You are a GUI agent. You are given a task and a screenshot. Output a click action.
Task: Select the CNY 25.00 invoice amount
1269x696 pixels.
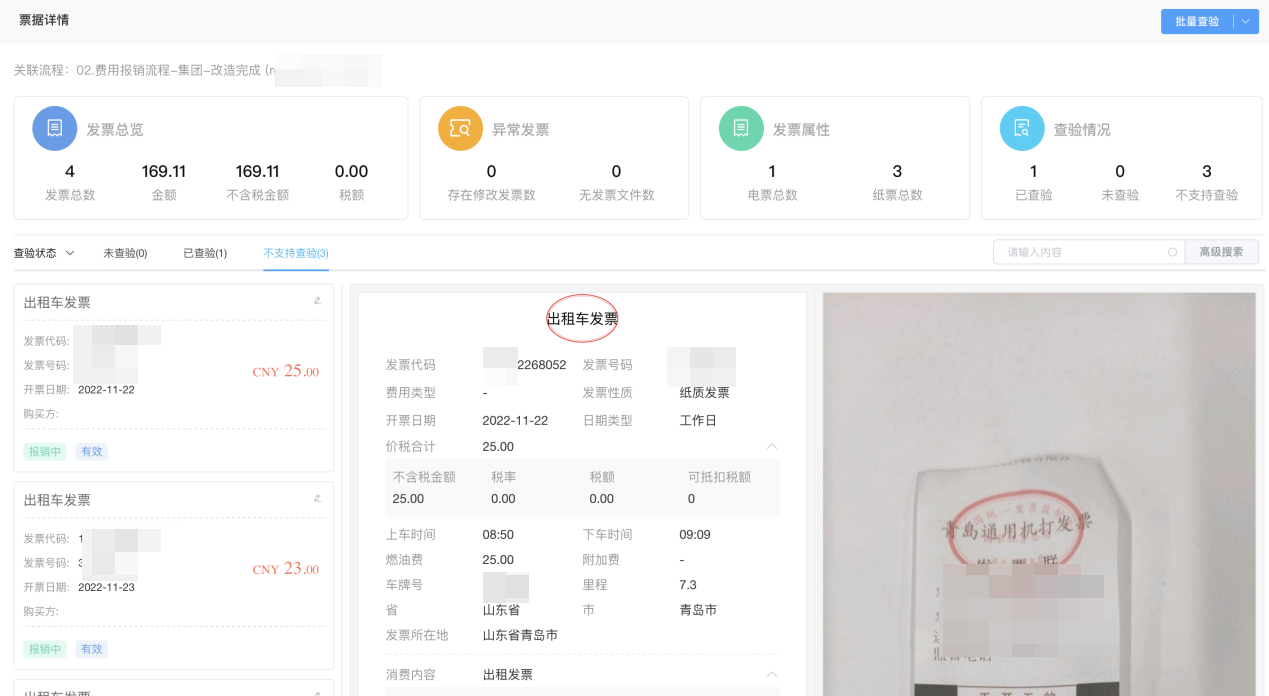(286, 371)
